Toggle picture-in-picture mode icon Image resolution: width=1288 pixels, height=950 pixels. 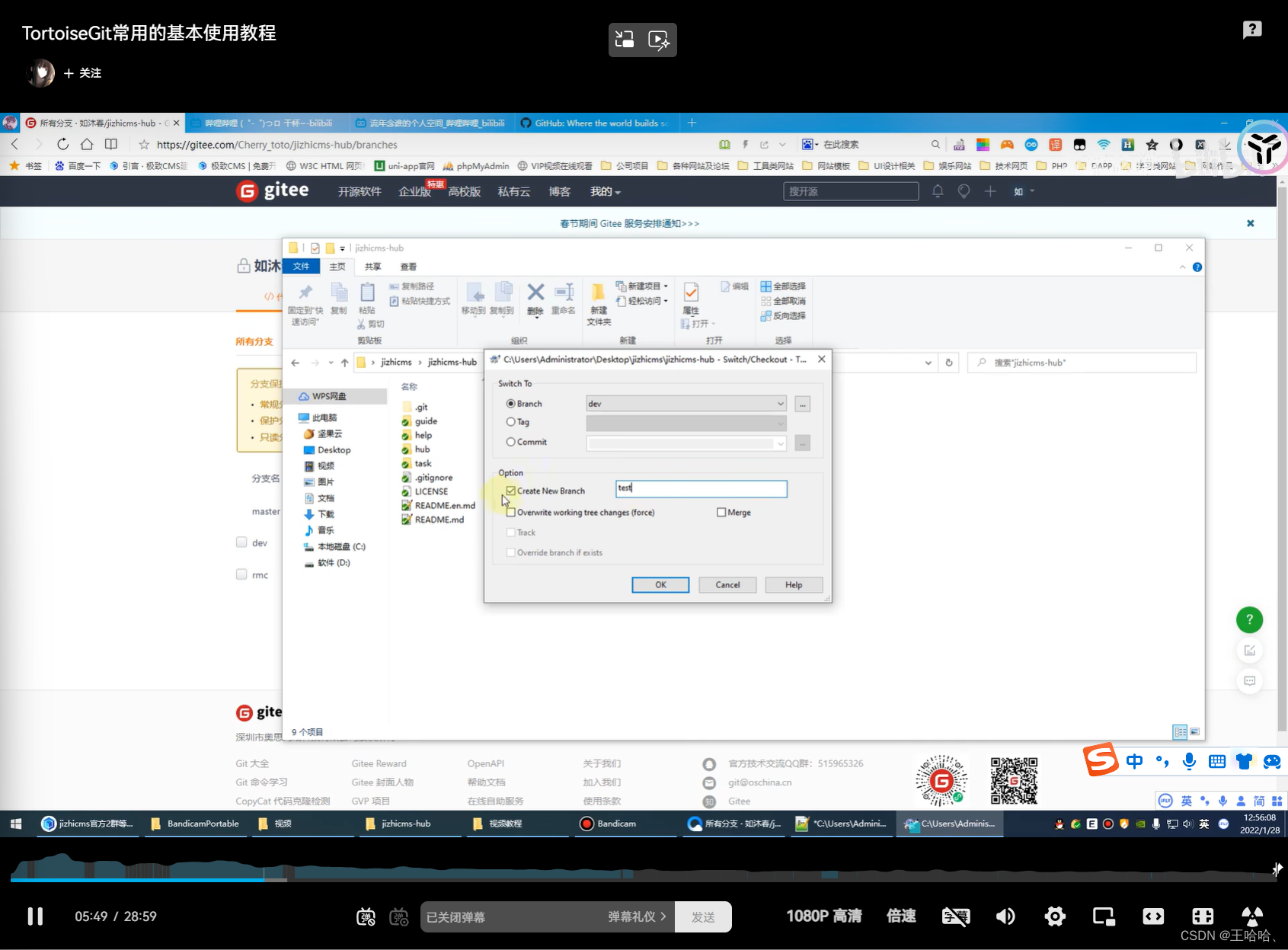coord(1104,916)
